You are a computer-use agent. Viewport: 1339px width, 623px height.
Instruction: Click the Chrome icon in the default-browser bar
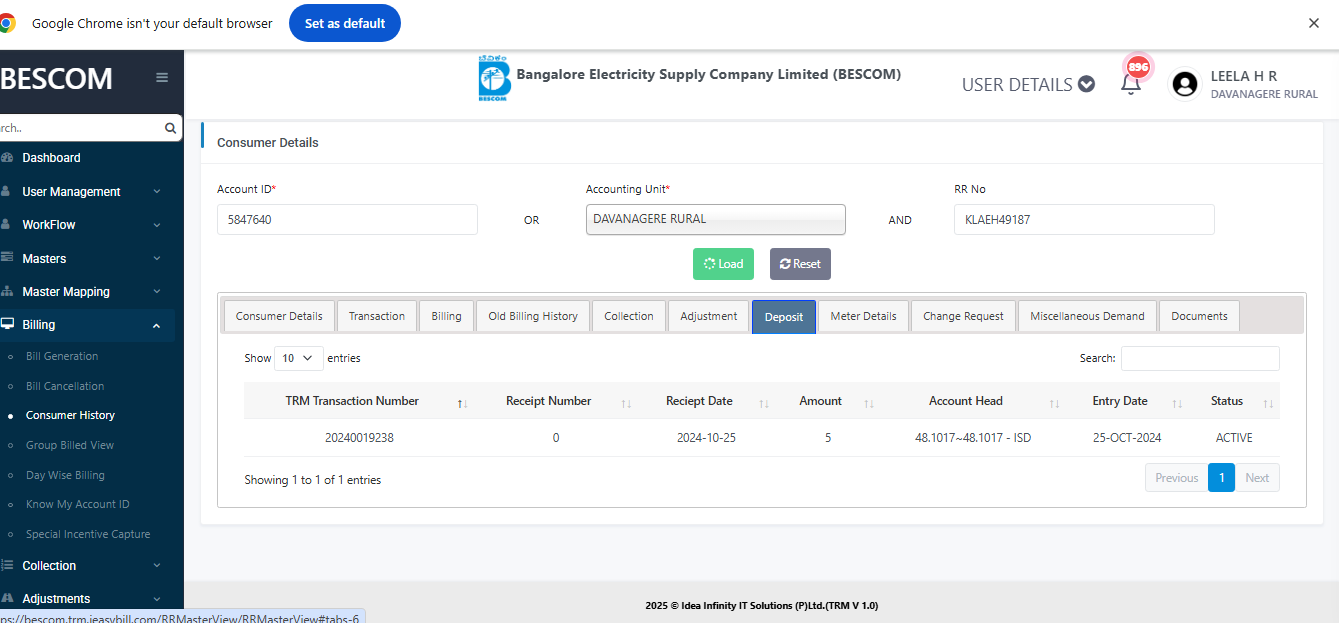(x=6, y=23)
